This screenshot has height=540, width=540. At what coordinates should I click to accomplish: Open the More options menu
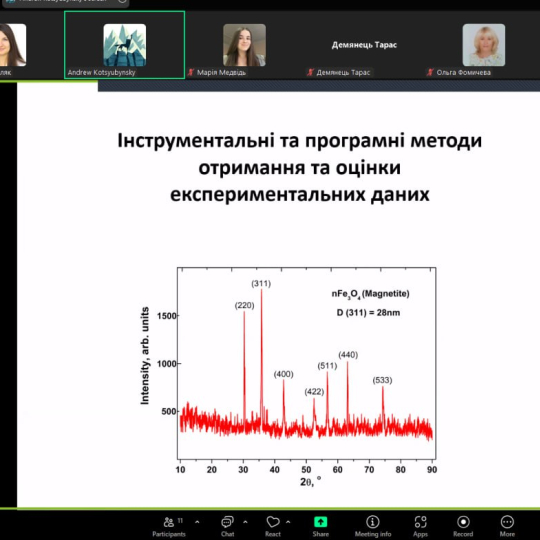[x=507, y=526]
